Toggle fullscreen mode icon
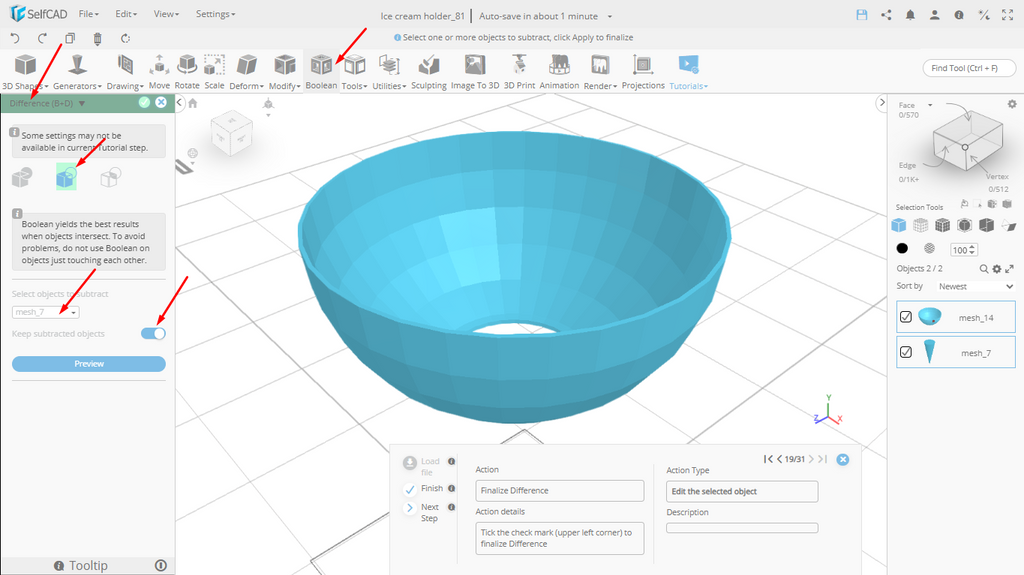The width and height of the screenshot is (1024, 575). (x=1008, y=15)
